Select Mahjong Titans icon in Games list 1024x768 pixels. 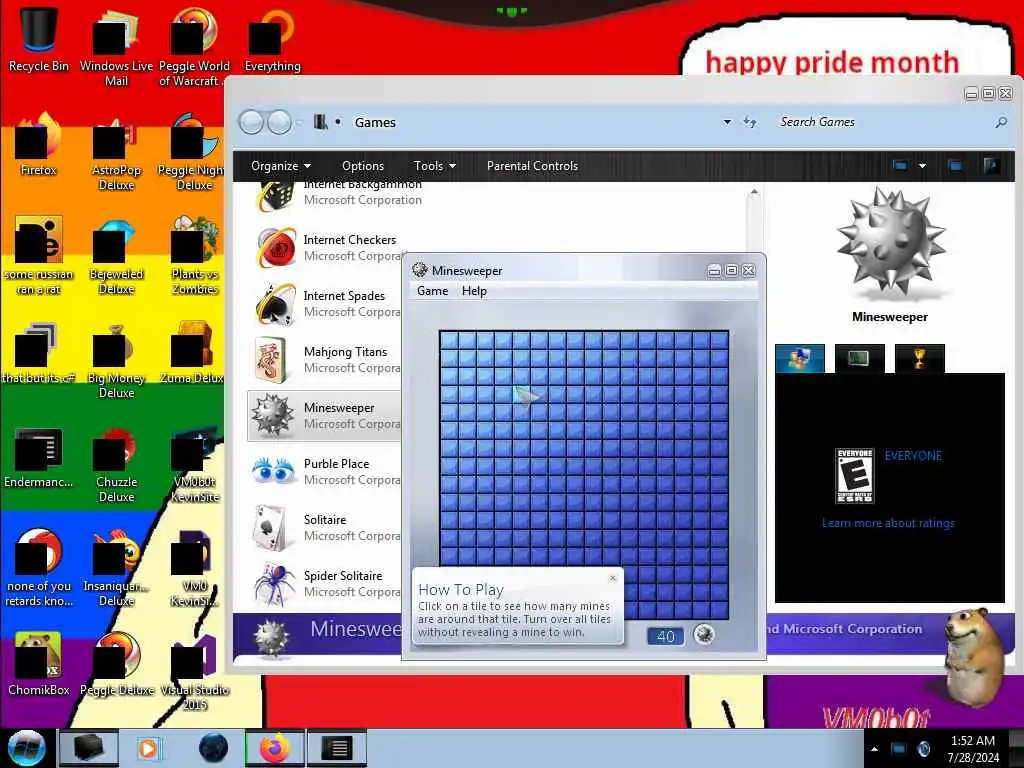pyautogui.click(x=270, y=360)
